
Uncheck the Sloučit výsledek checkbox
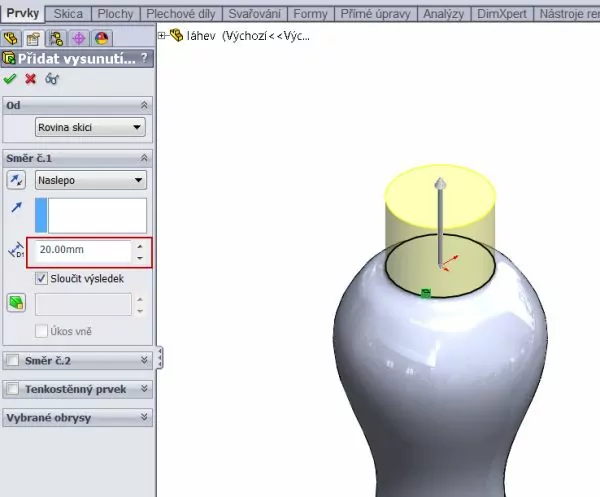(42, 278)
